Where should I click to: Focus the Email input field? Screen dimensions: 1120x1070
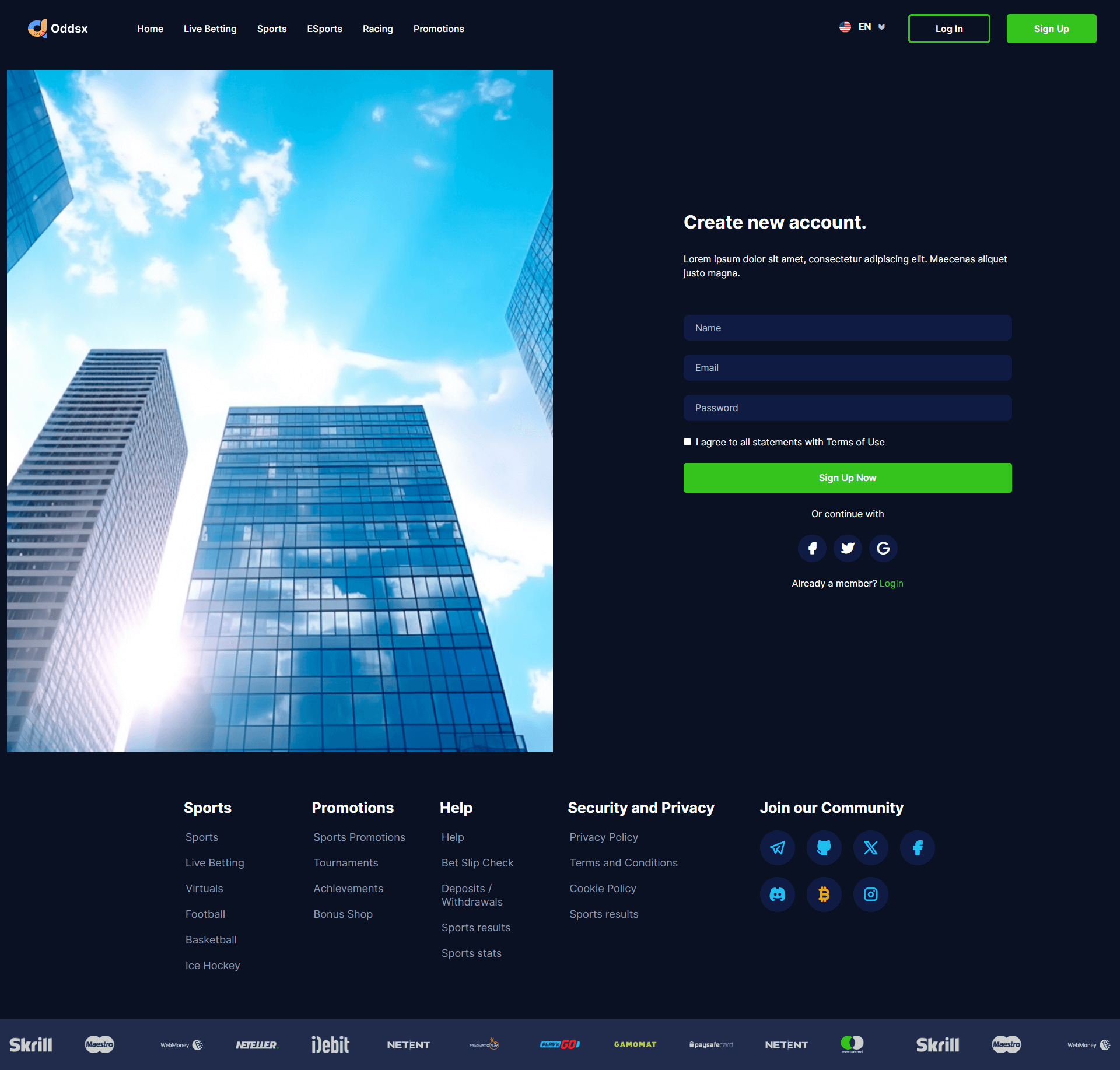pyautogui.click(x=847, y=368)
